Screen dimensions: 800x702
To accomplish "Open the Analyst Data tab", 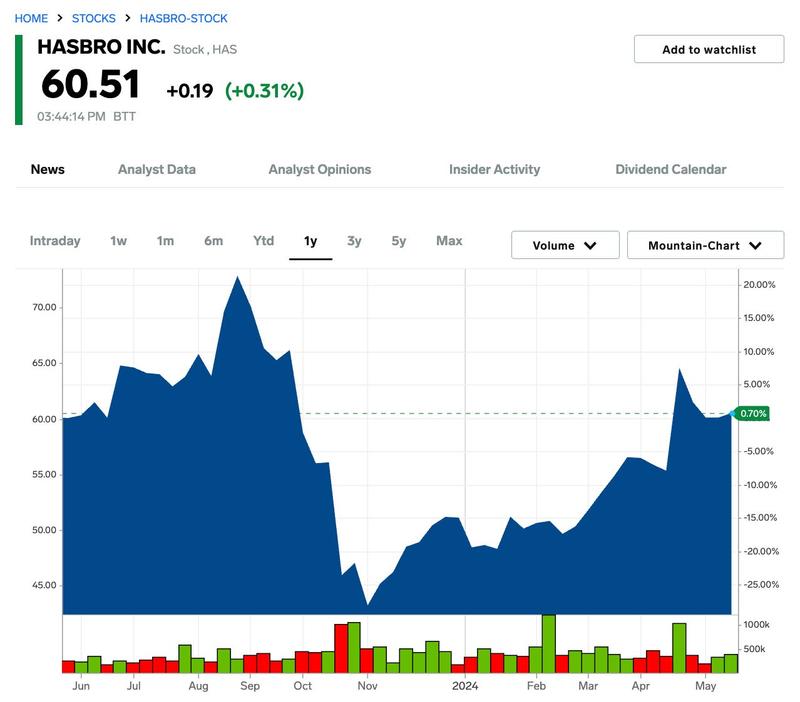I will [x=157, y=169].
